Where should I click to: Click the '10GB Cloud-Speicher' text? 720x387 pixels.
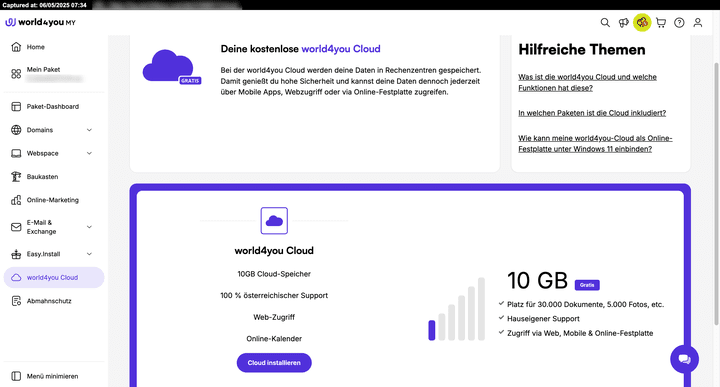[x=274, y=274]
